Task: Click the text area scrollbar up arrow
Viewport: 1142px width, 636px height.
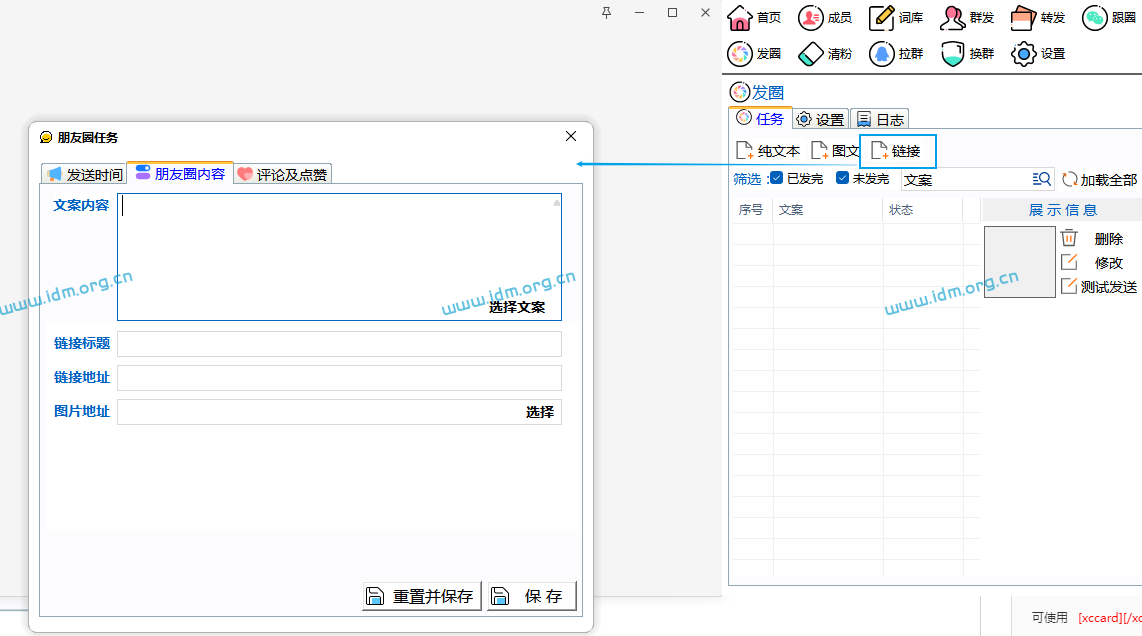Action: [x=556, y=203]
